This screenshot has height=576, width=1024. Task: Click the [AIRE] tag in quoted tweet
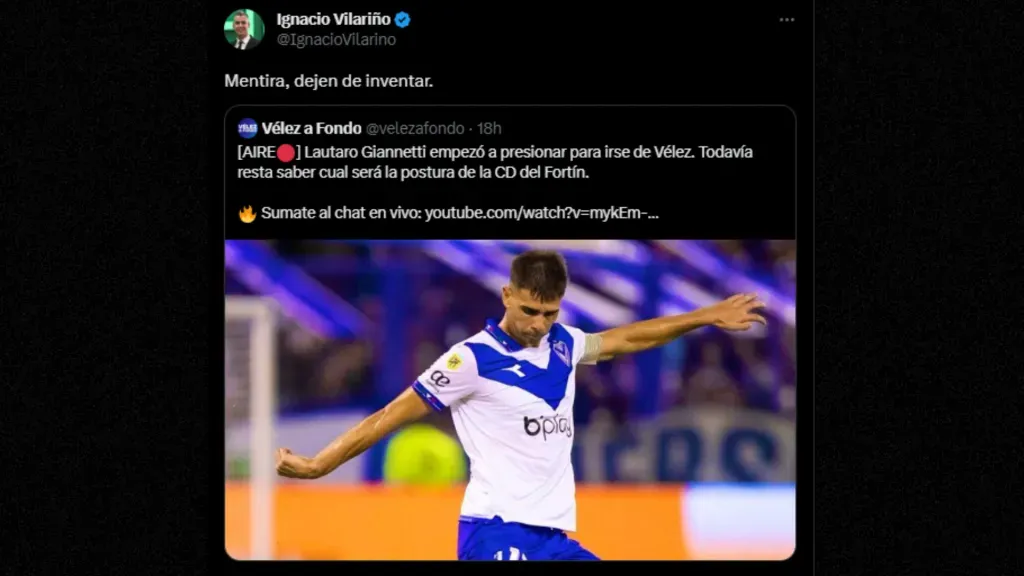pos(269,152)
